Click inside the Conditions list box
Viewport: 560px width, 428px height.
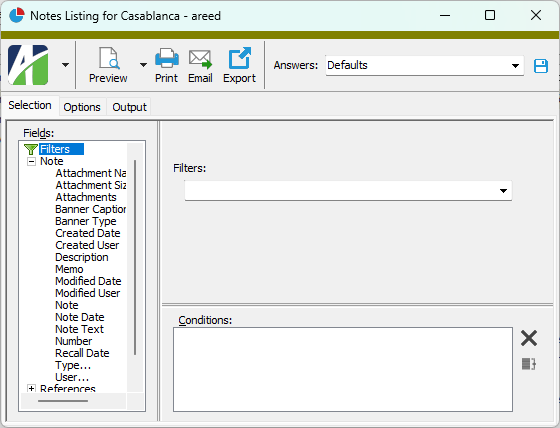(343, 369)
